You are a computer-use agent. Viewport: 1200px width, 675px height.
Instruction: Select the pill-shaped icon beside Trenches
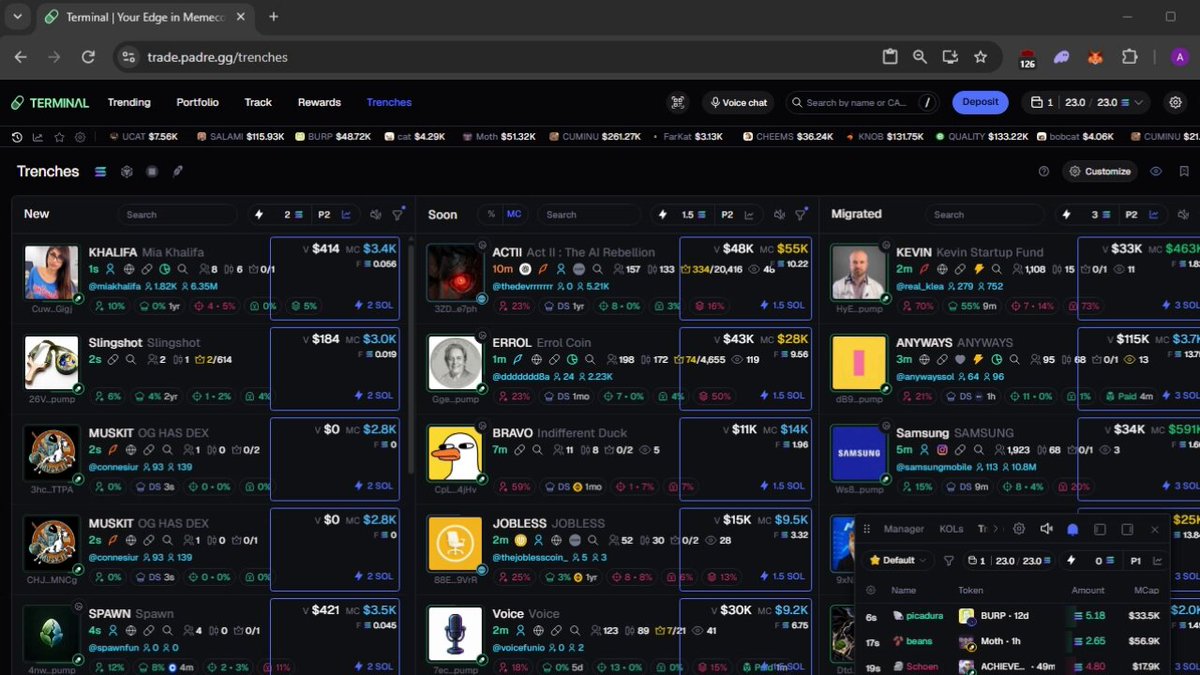pos(178,171)
